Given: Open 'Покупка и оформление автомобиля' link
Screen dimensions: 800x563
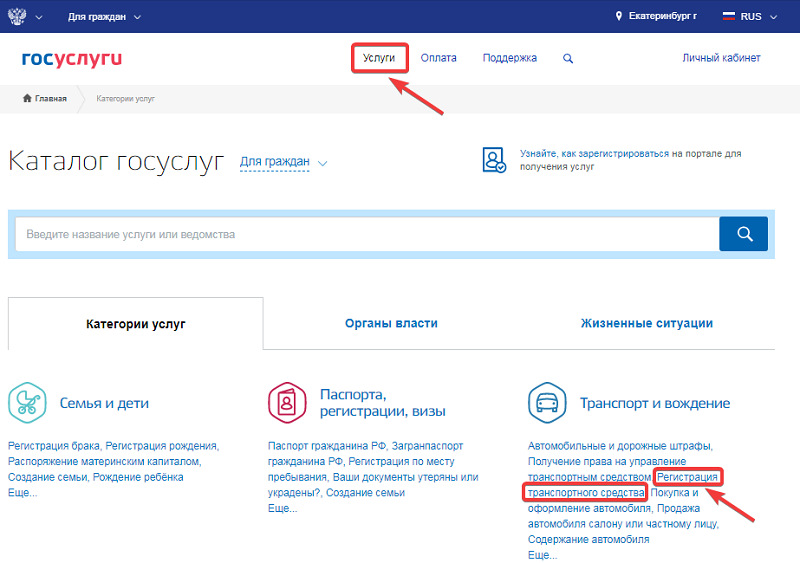Looking at the screenshot, I should pos(613,501).
